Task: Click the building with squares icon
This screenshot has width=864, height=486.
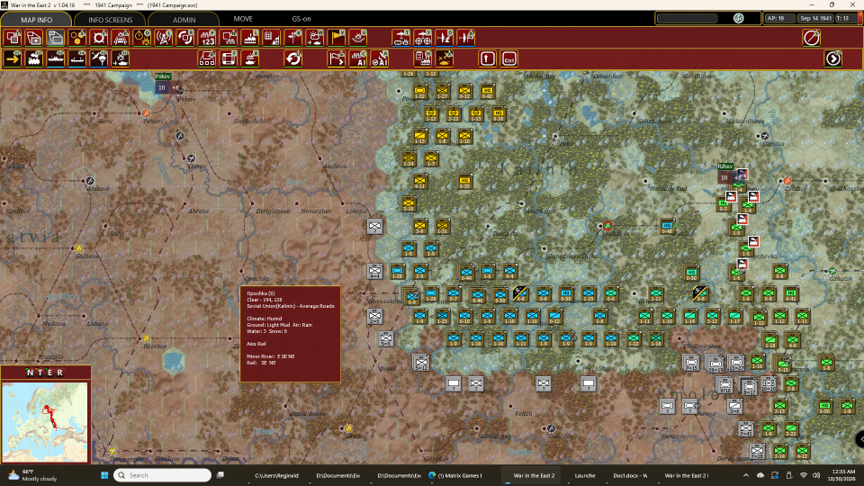Action: click(x=207, y=58)
